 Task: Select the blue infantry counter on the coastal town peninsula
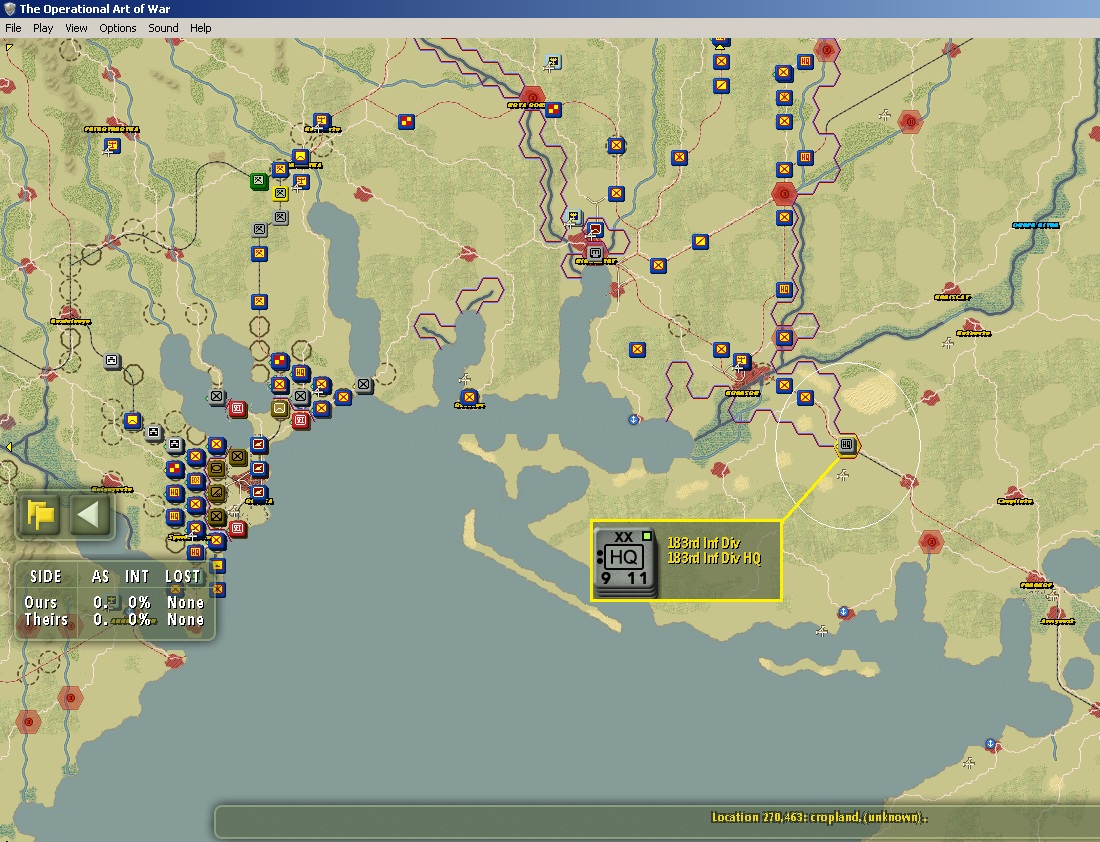point(469,397)
